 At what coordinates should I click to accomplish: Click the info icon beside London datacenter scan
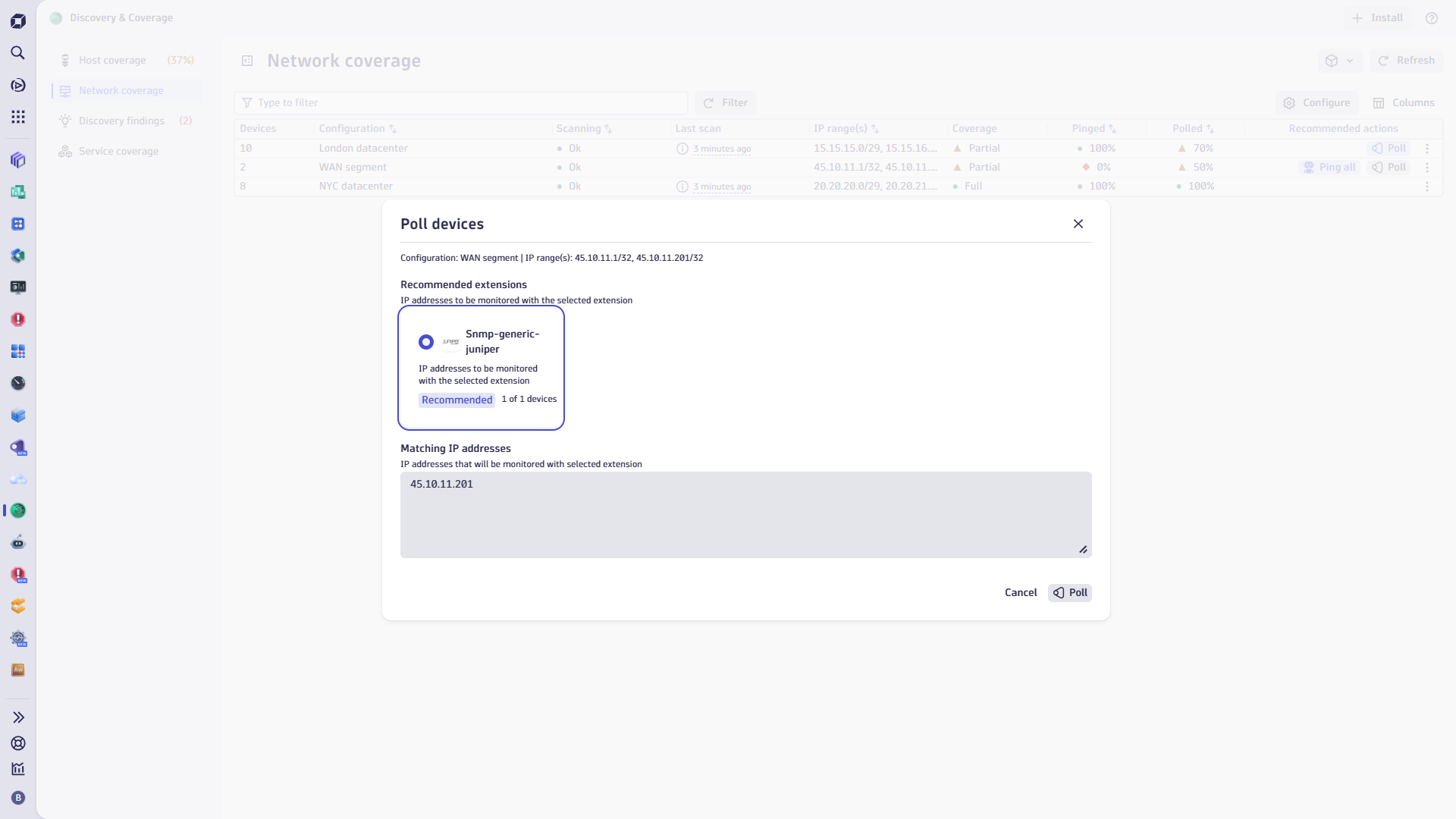tap(682, 149)
